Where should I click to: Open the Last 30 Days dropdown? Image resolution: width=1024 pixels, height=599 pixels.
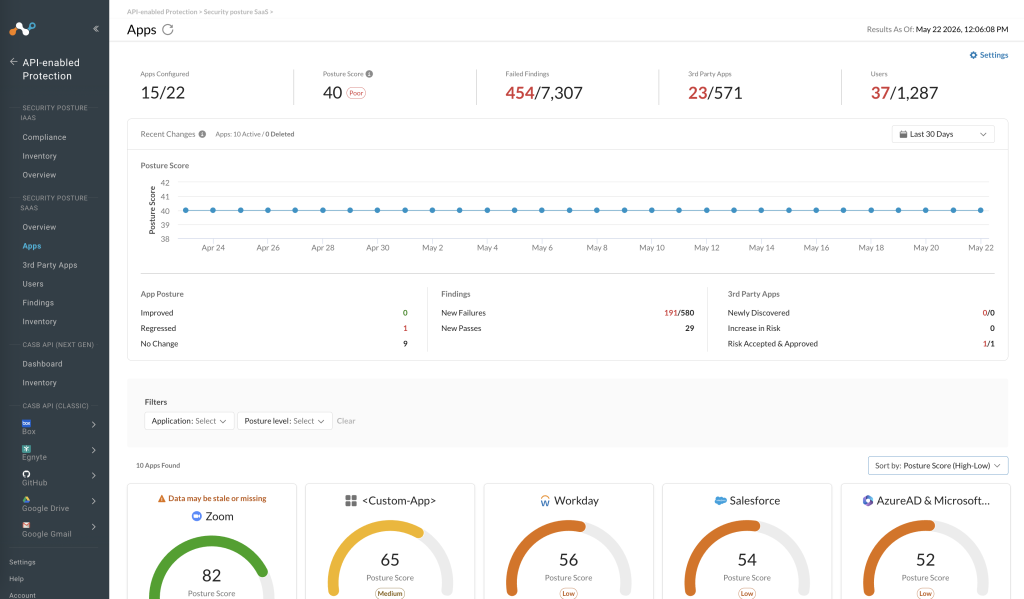coord(943,134)
